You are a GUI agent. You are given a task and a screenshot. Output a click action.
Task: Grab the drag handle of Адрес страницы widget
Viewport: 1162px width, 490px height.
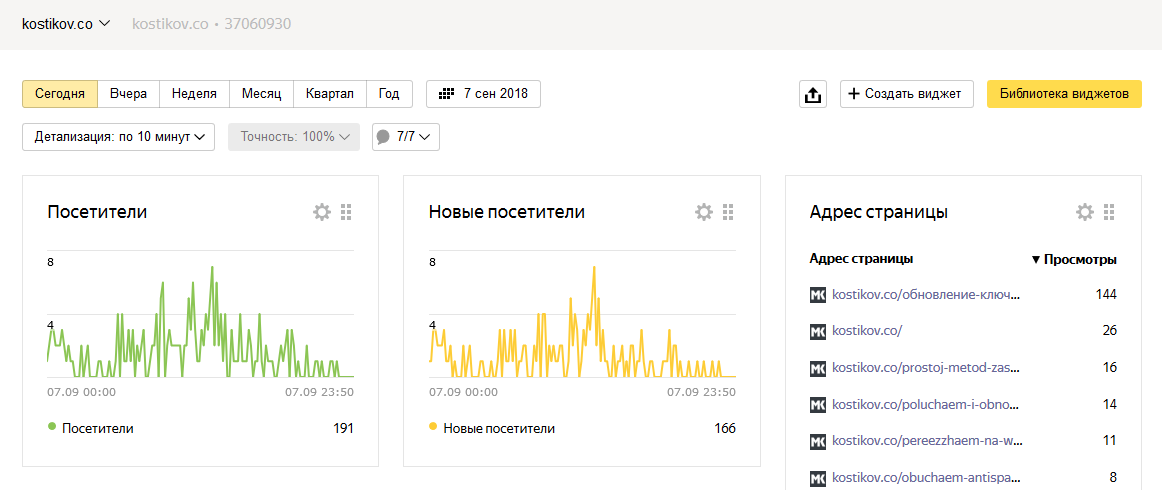pos(1109,212)
